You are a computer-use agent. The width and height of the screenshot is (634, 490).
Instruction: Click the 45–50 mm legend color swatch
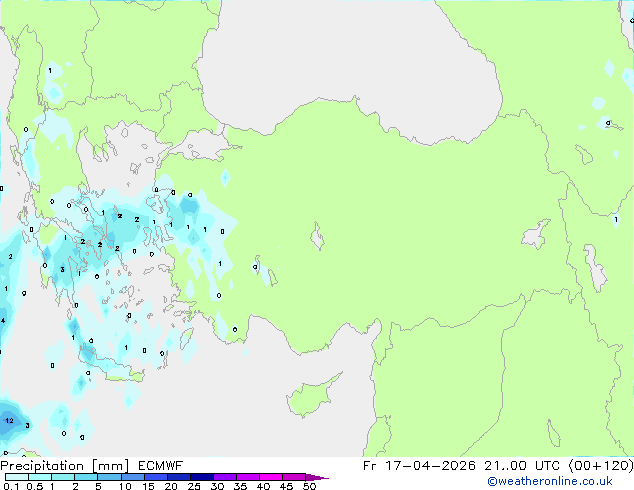294,477
